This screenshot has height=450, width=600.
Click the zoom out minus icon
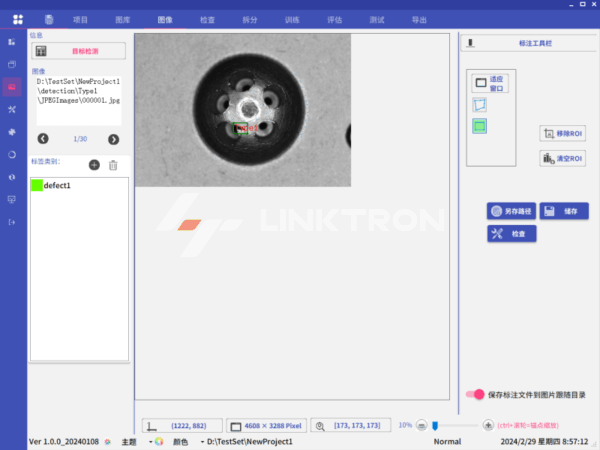tap(421, 425)
